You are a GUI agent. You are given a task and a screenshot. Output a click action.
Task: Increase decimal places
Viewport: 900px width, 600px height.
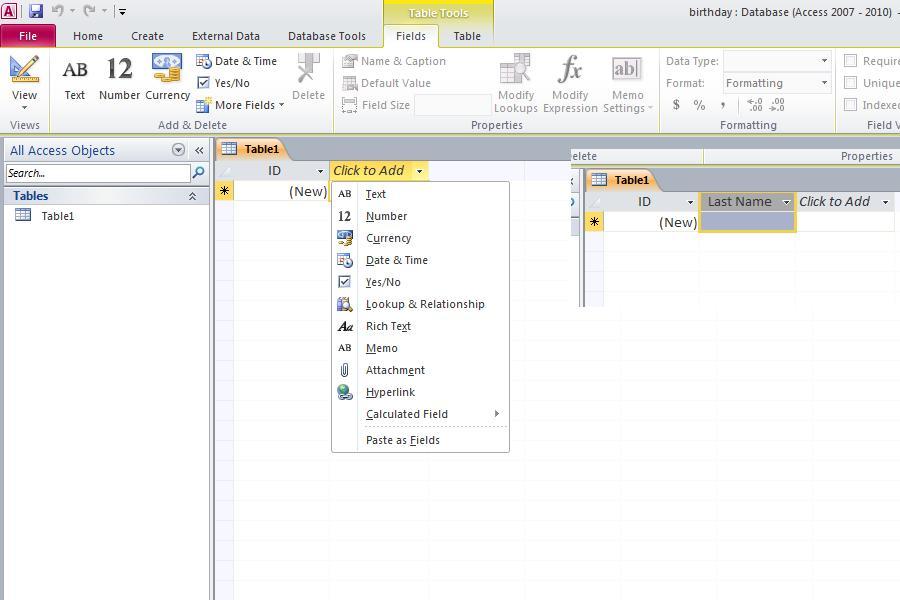point(755,104)
